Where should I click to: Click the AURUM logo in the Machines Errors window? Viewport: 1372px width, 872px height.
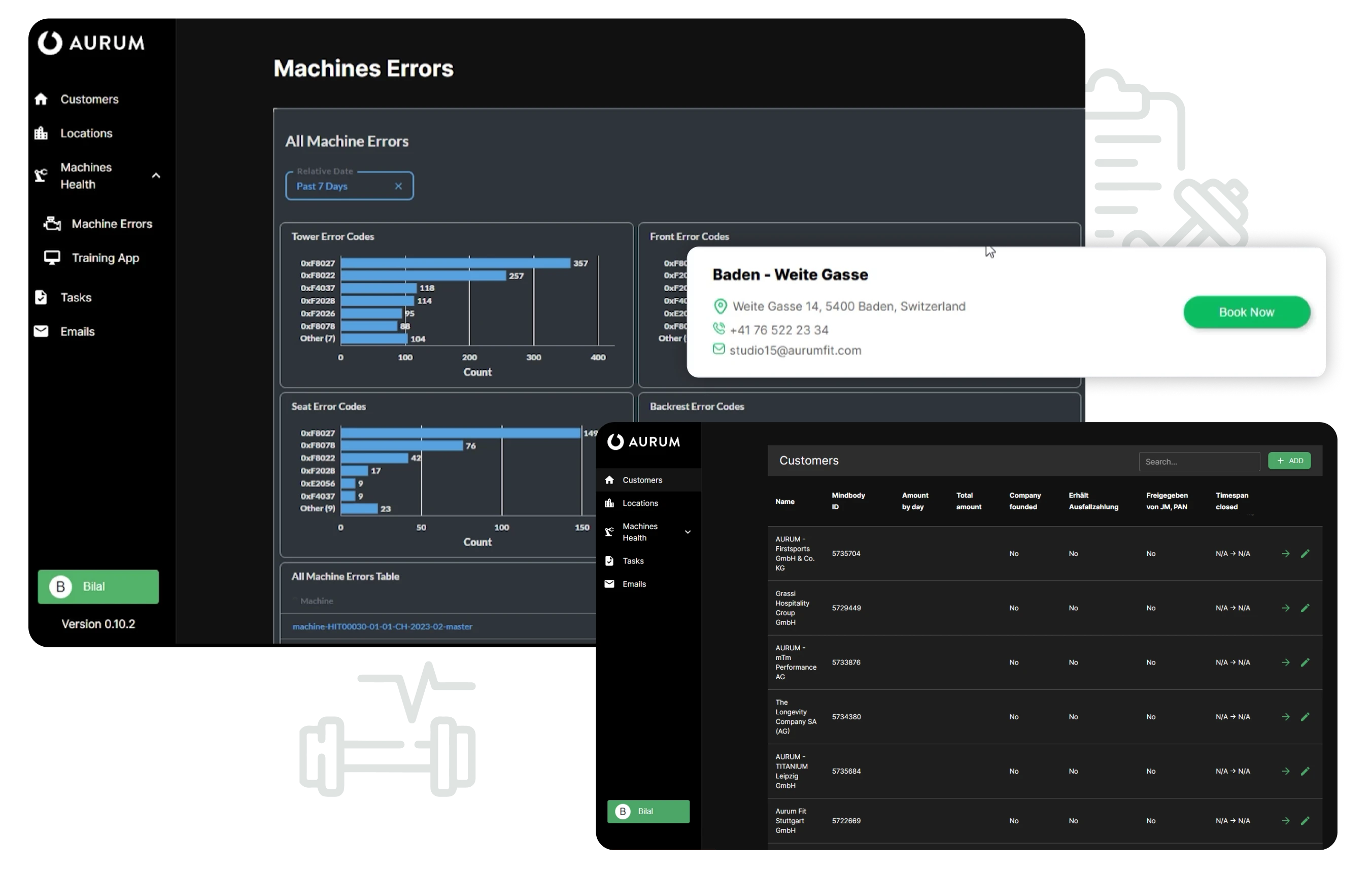coord(91,43)
